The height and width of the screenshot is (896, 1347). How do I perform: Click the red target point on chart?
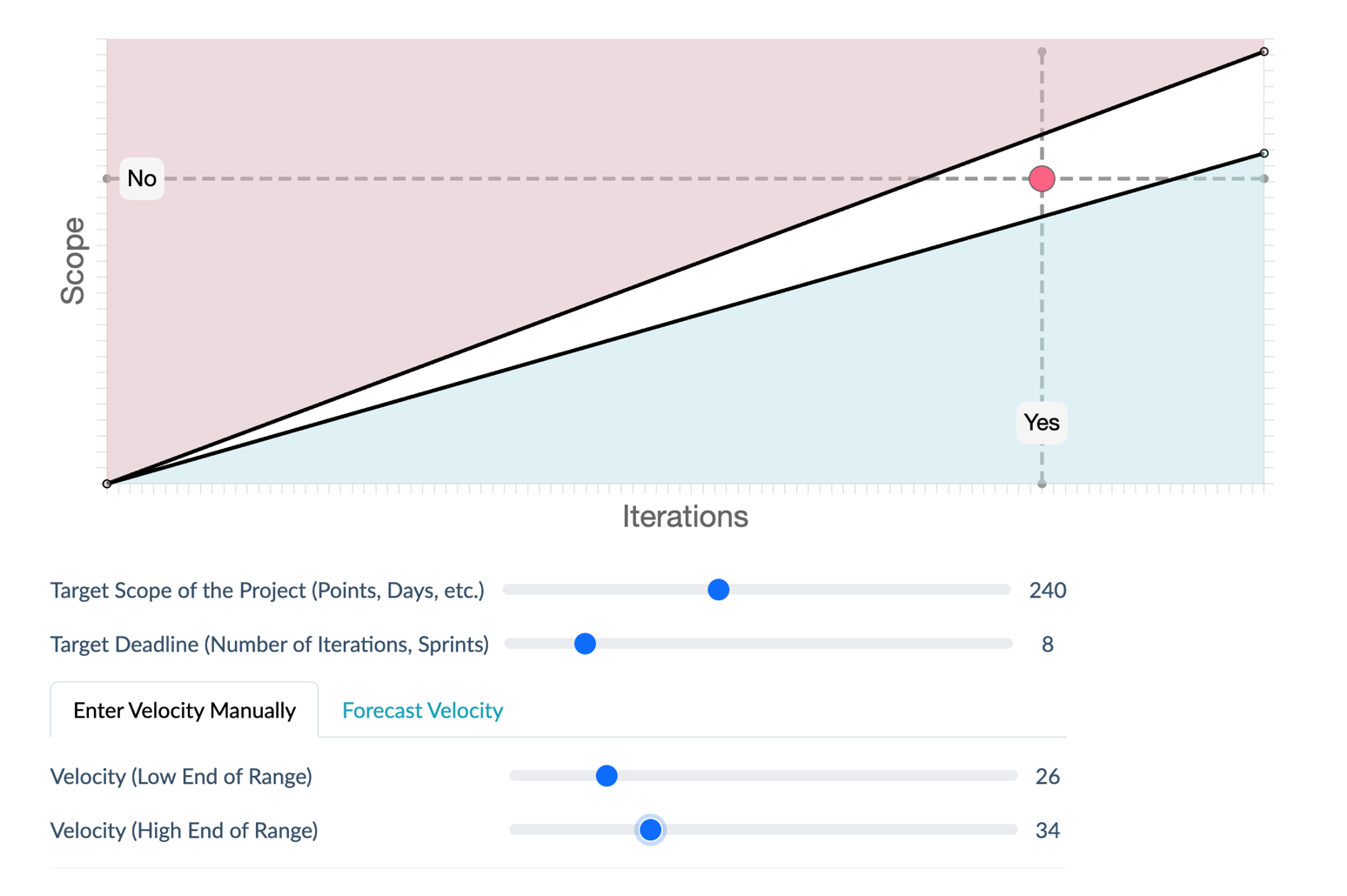pos(1042,179)
